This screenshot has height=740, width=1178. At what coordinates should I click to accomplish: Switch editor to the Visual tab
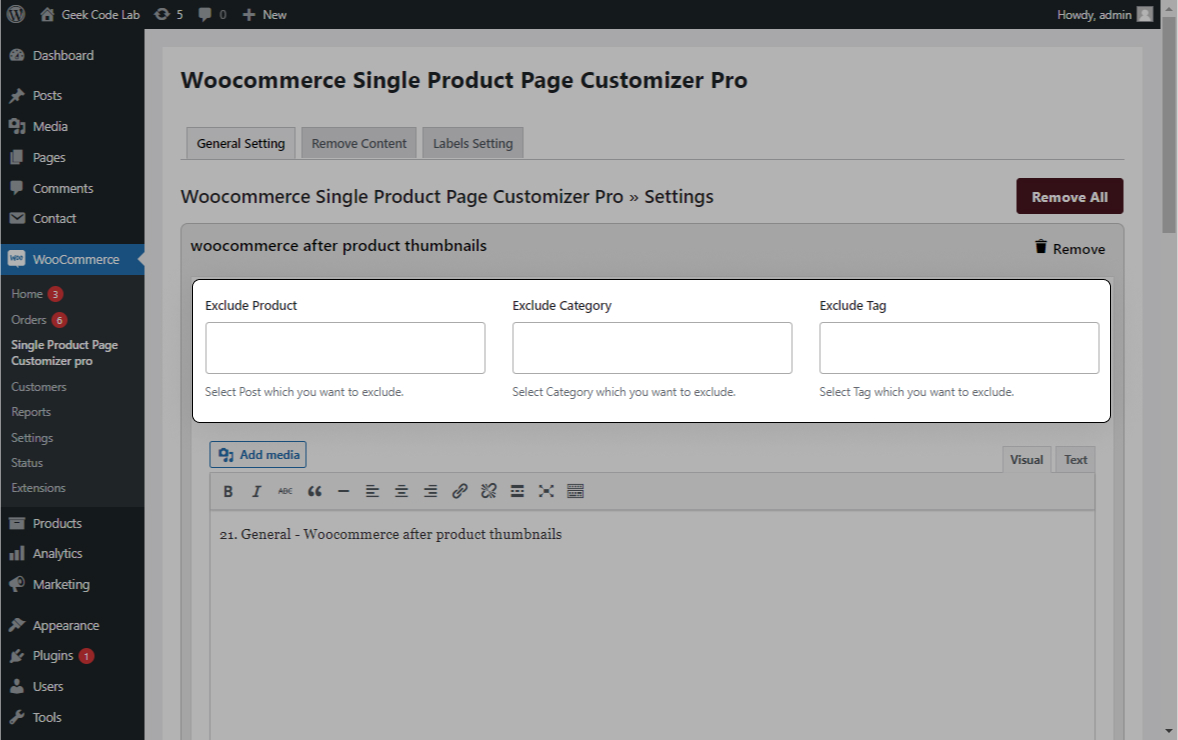(x=1026, y=460)
